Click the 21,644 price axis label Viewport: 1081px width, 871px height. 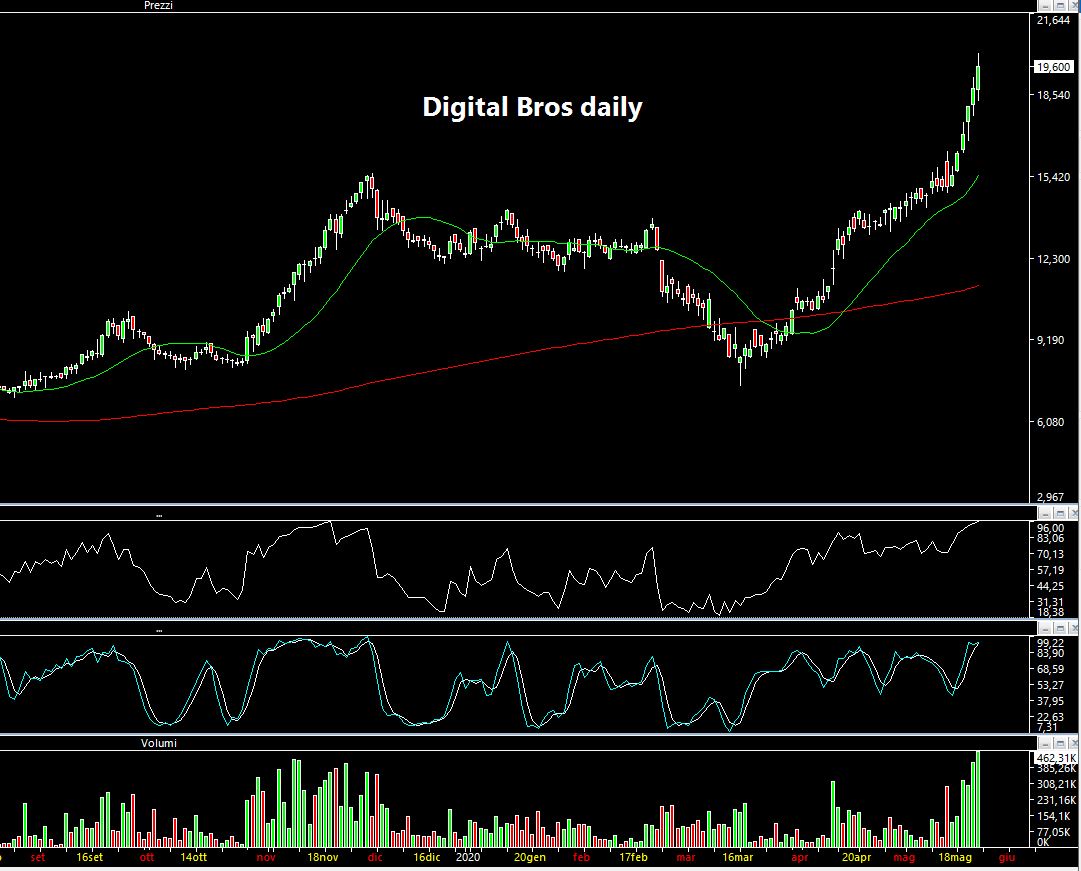1053,20
